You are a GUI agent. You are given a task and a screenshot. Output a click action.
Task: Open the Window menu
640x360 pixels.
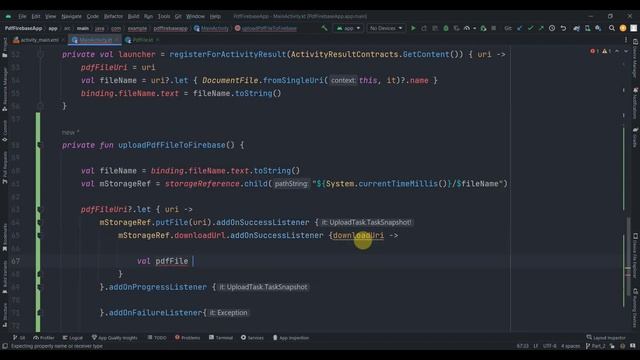coord(195,16)
